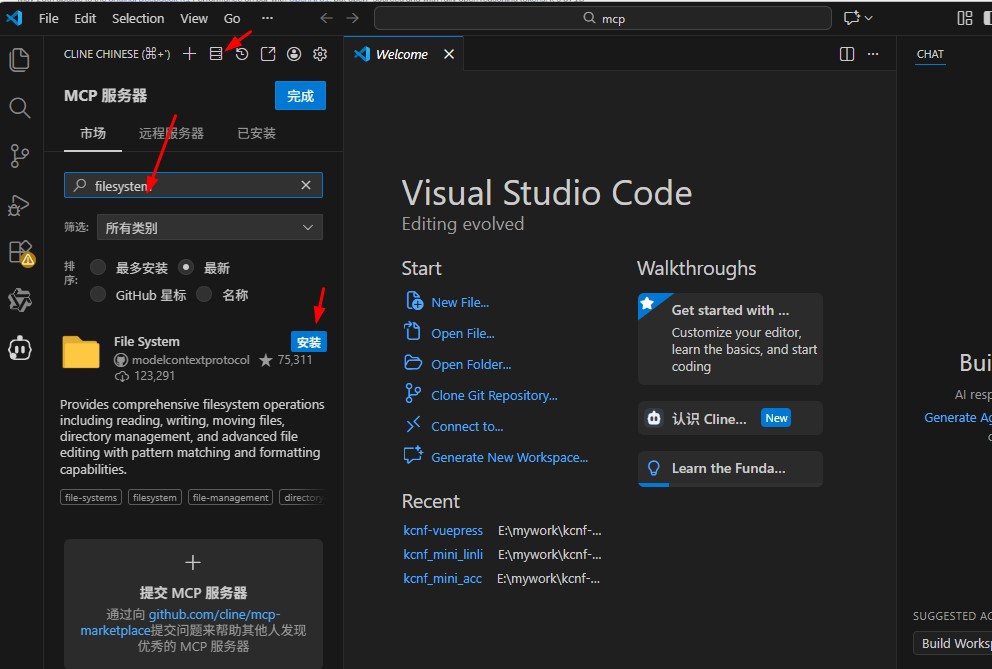Expand the hidden menu items ellipsis
Screen dimensions: 992x669
pyautogui.click(x=268, y=18)
